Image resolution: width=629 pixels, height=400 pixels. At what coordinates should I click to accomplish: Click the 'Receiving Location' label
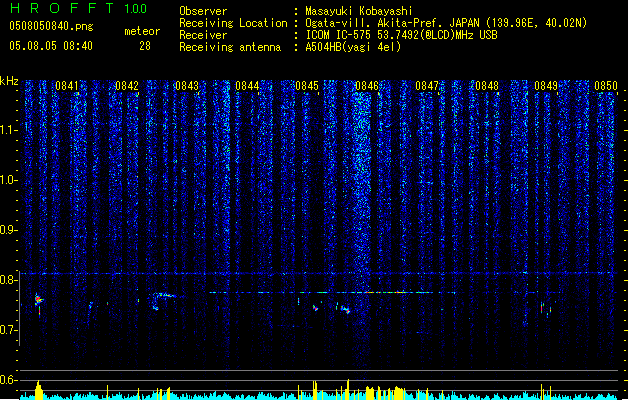[x=233, y=23]
